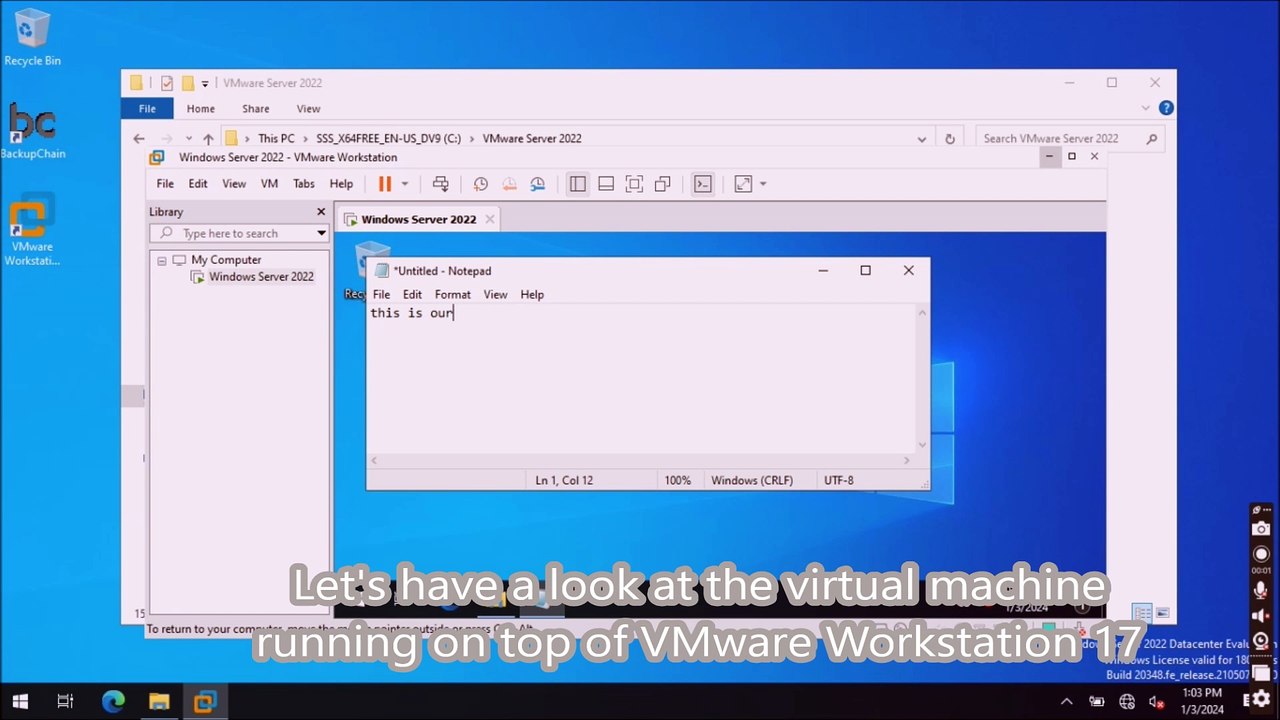
Task: Collapse the My Computer tree node
Action: tap(161, 260)
